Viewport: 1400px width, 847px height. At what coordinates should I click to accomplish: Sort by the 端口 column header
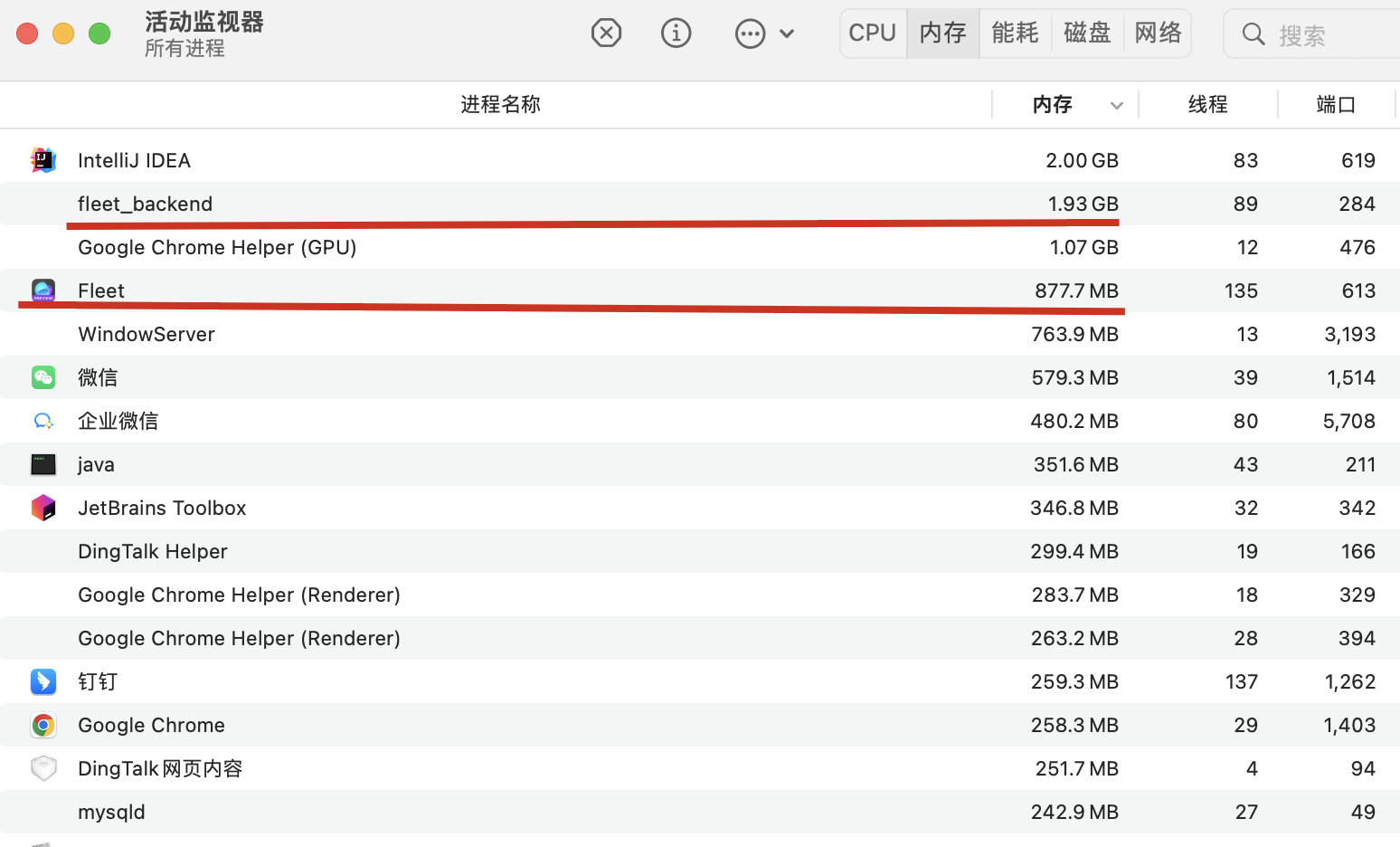point(1336,104)
